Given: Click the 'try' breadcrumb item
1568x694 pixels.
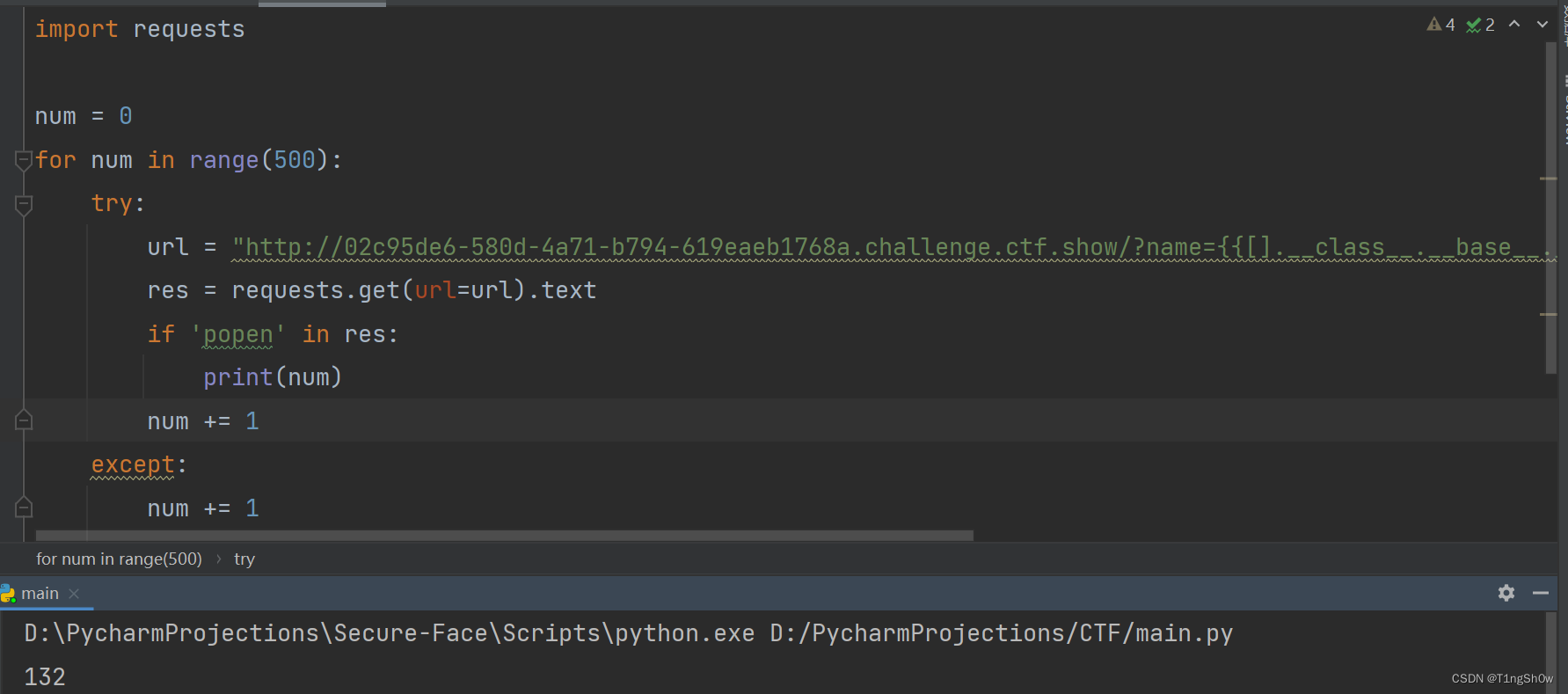Looking at the screenshot, I should (x=244, y=559).
